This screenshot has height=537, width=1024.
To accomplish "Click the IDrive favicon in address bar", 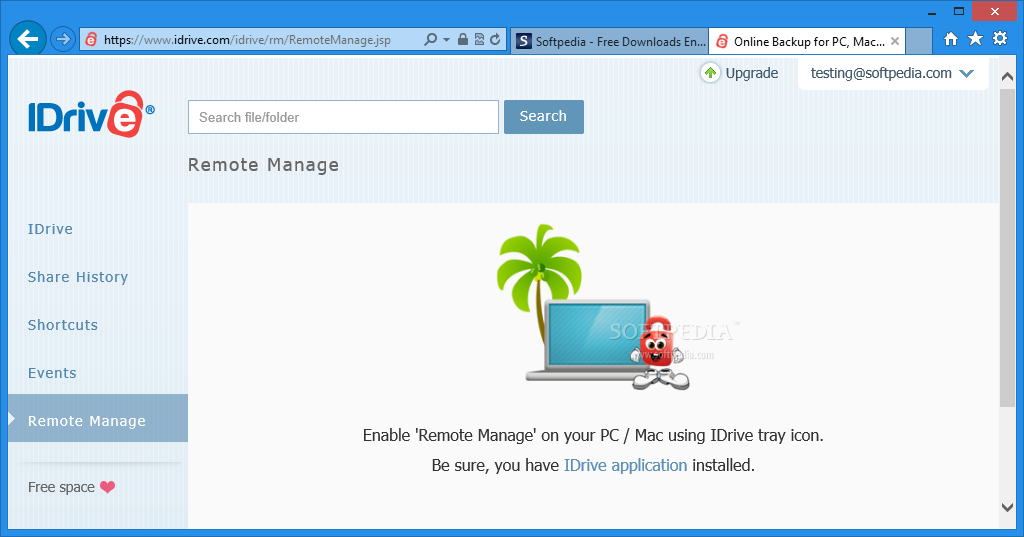I will pyautogui.click(x=91, y=40).
